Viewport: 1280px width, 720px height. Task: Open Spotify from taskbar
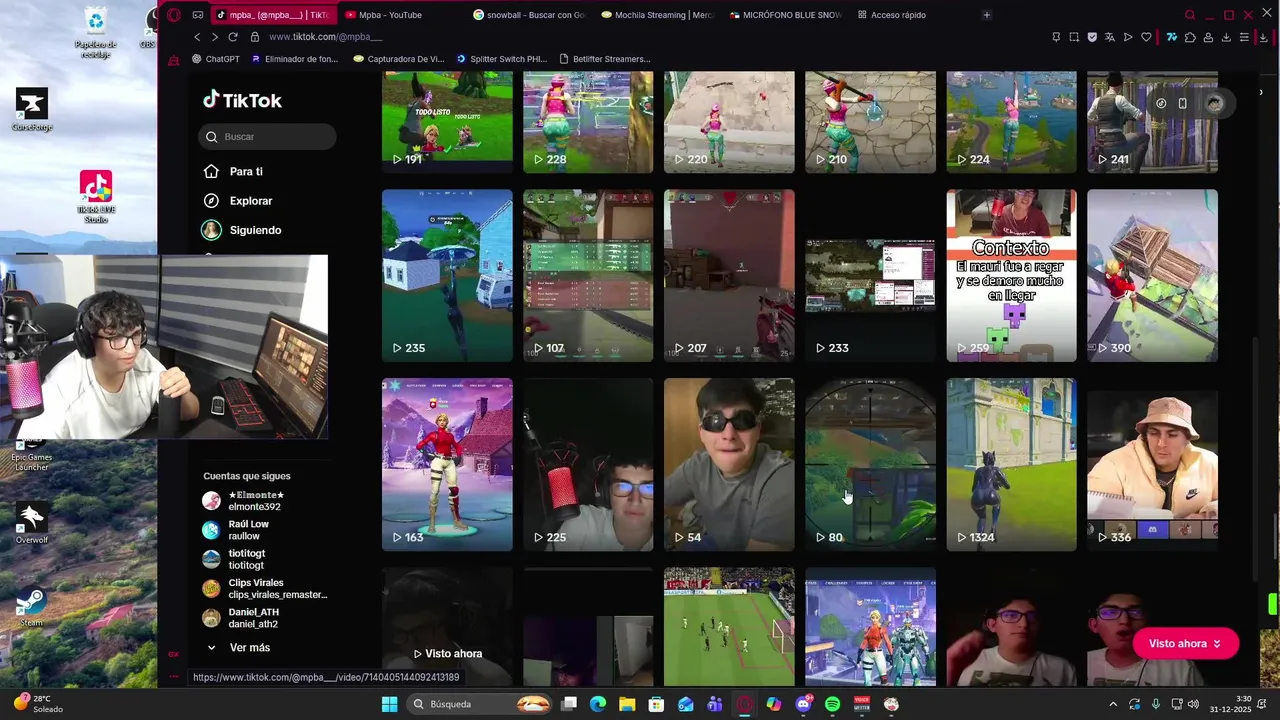(833, 704)
